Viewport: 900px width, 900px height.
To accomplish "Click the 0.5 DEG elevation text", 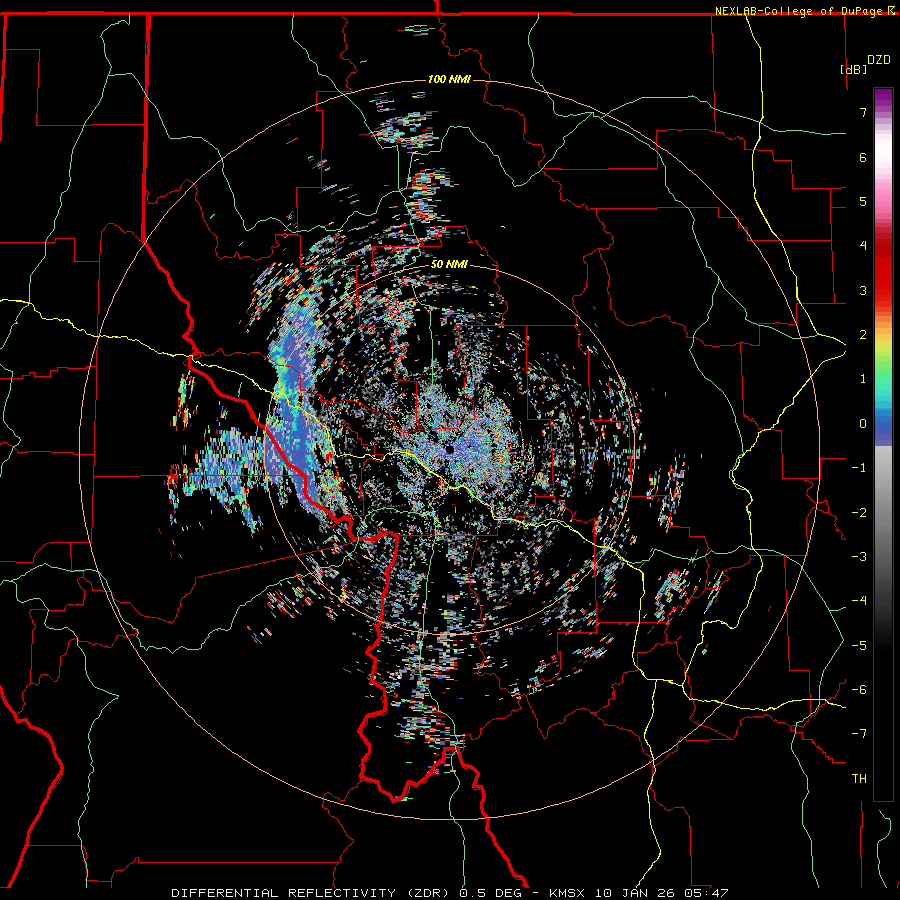I will [x=490, y=893].
